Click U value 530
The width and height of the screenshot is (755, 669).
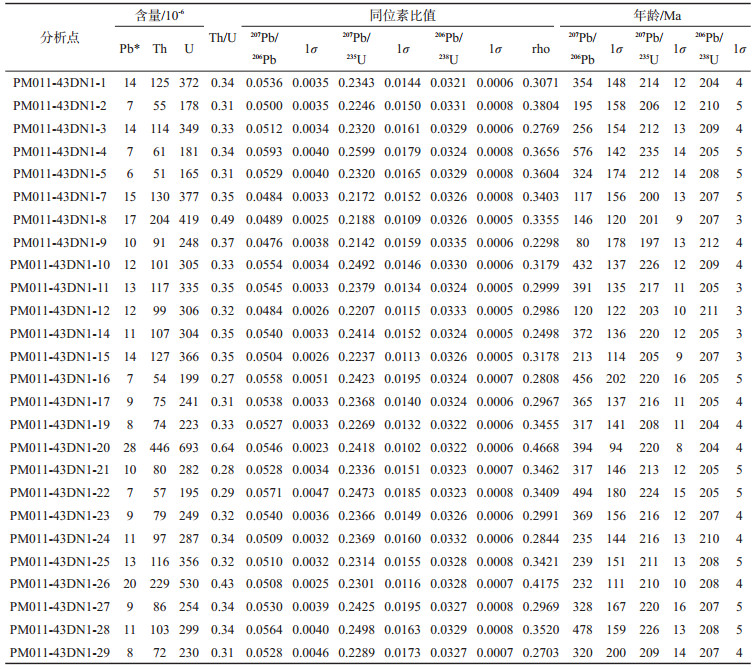(189, 584)
